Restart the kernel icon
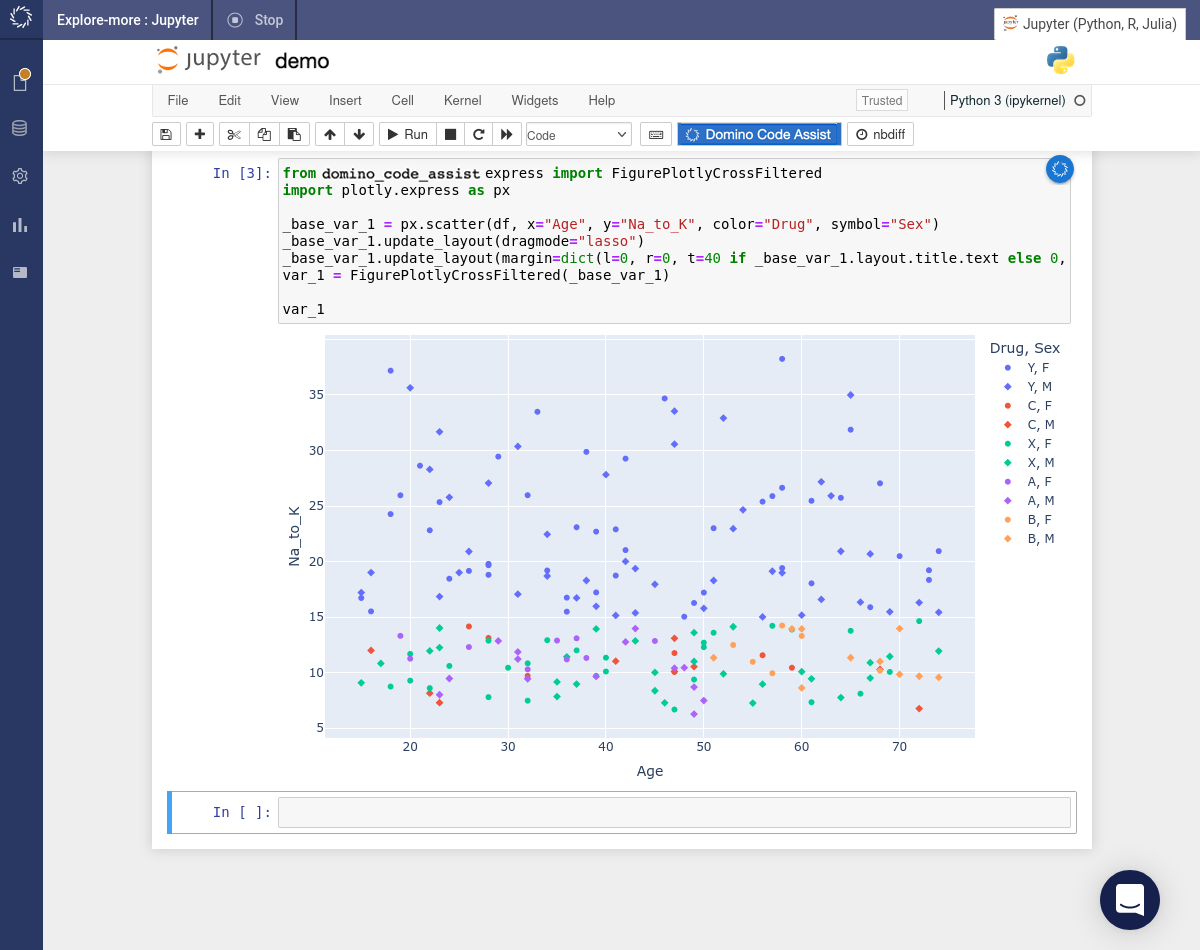The image size is (1200, 950). click(x=479, y=134)
